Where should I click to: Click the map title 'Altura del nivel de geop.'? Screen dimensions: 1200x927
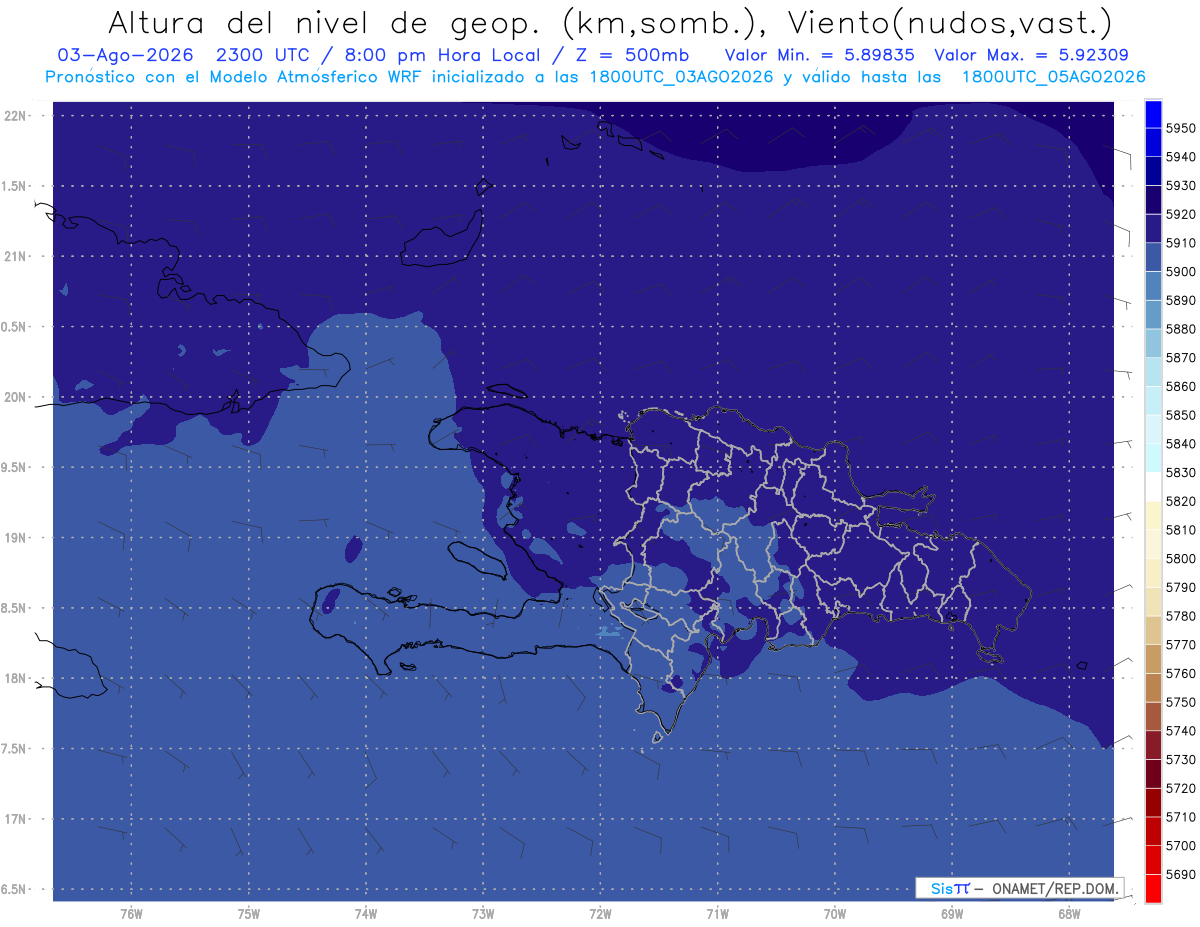point(327,22)
